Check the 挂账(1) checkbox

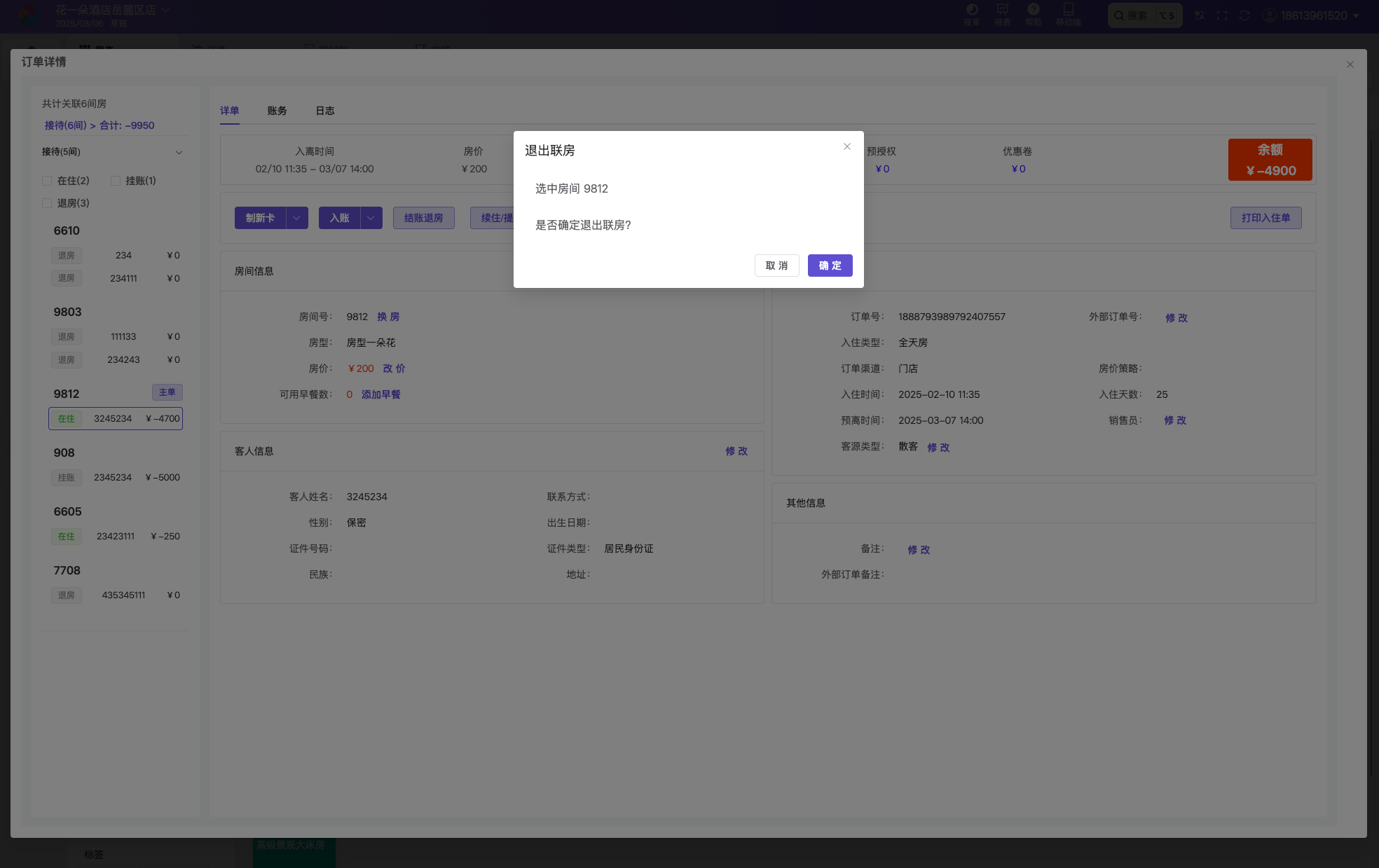pyautogui.click(x=116, y=181)
